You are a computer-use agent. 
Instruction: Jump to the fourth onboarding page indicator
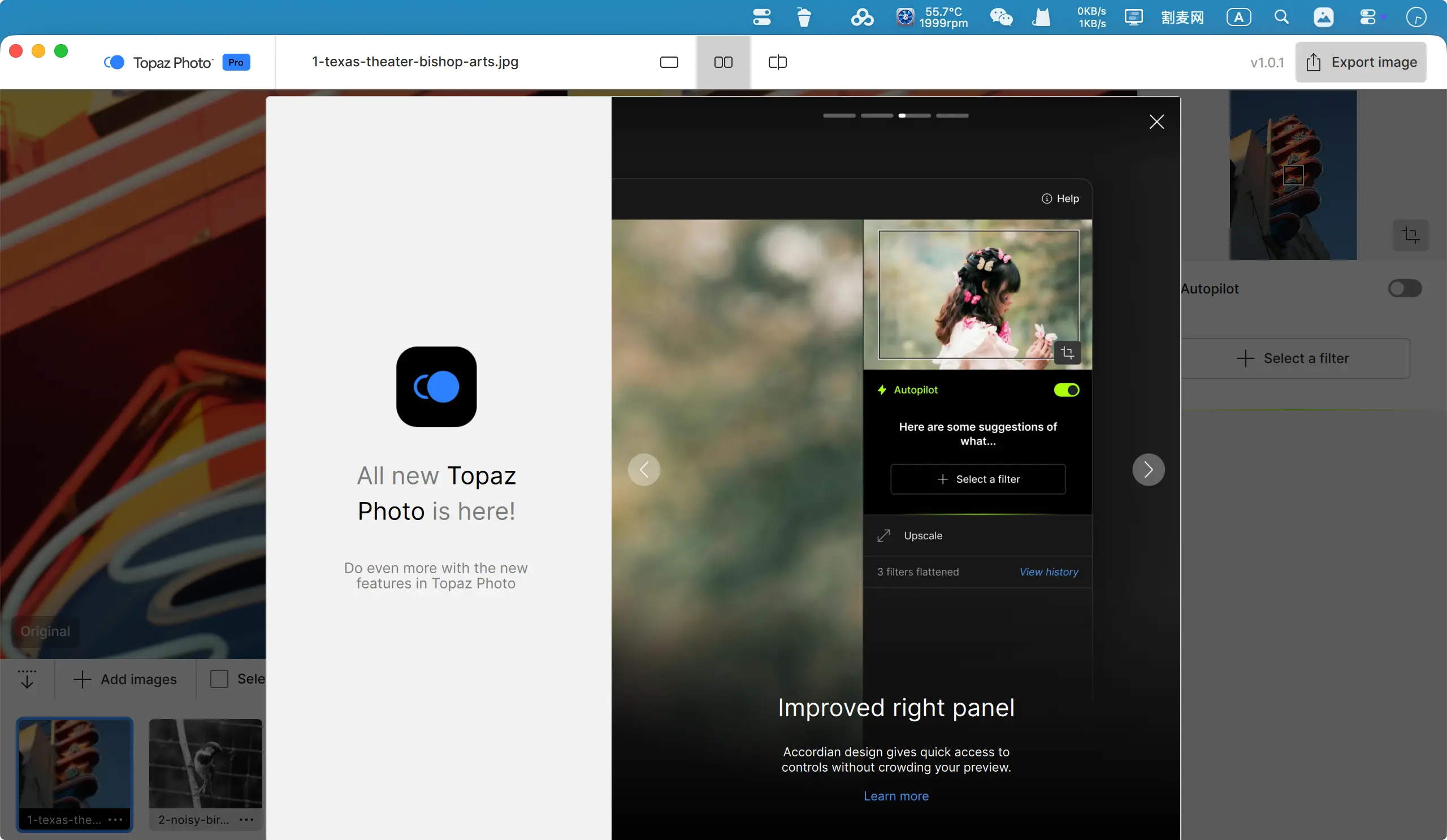click(952, 116)
